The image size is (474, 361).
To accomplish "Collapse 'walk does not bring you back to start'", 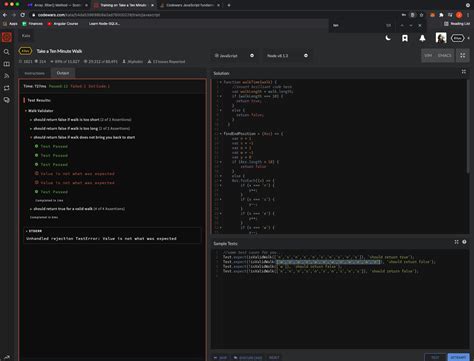I will pos(83,137).
